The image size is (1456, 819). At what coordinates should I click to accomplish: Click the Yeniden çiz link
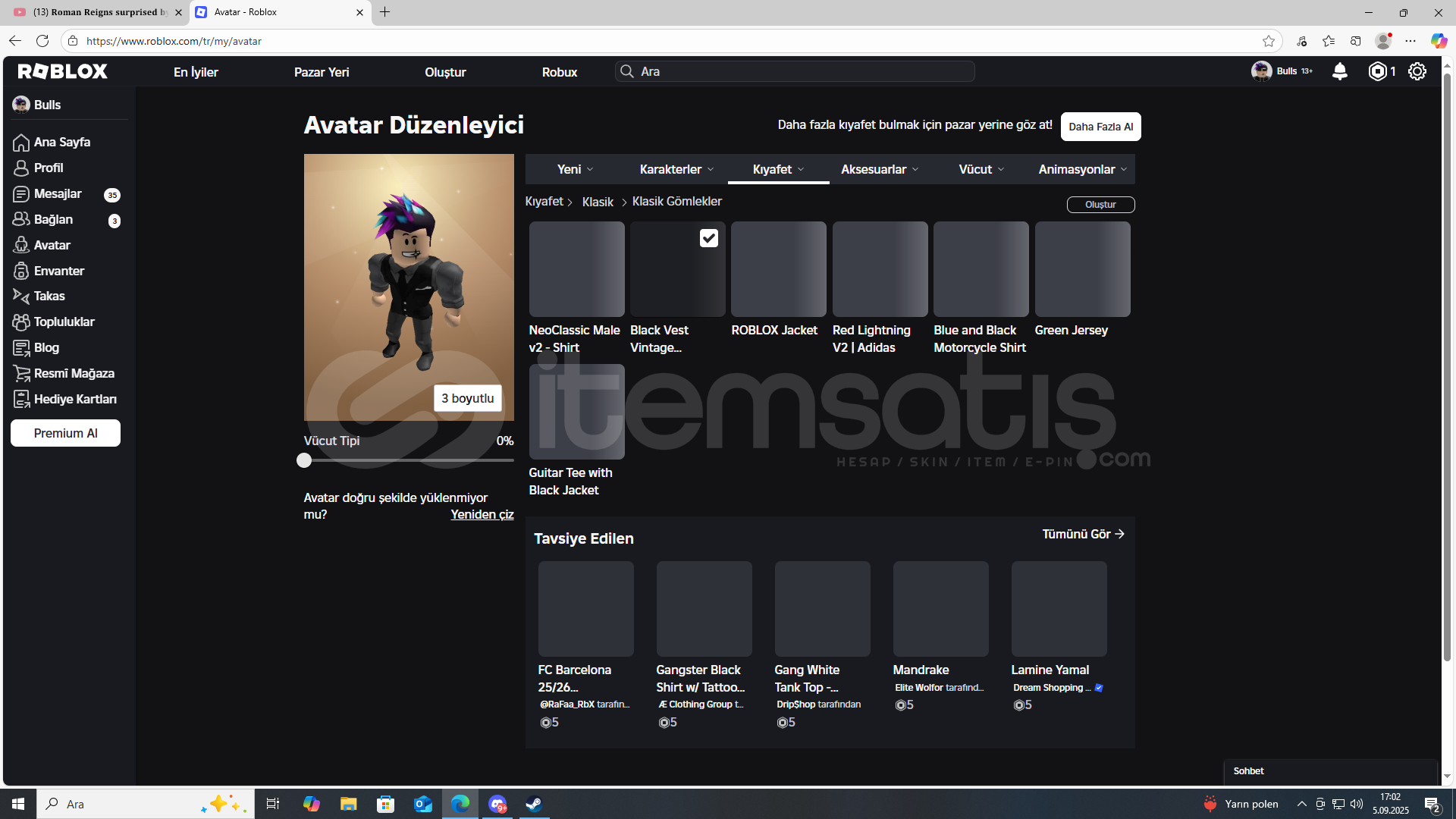coord(482,514)
